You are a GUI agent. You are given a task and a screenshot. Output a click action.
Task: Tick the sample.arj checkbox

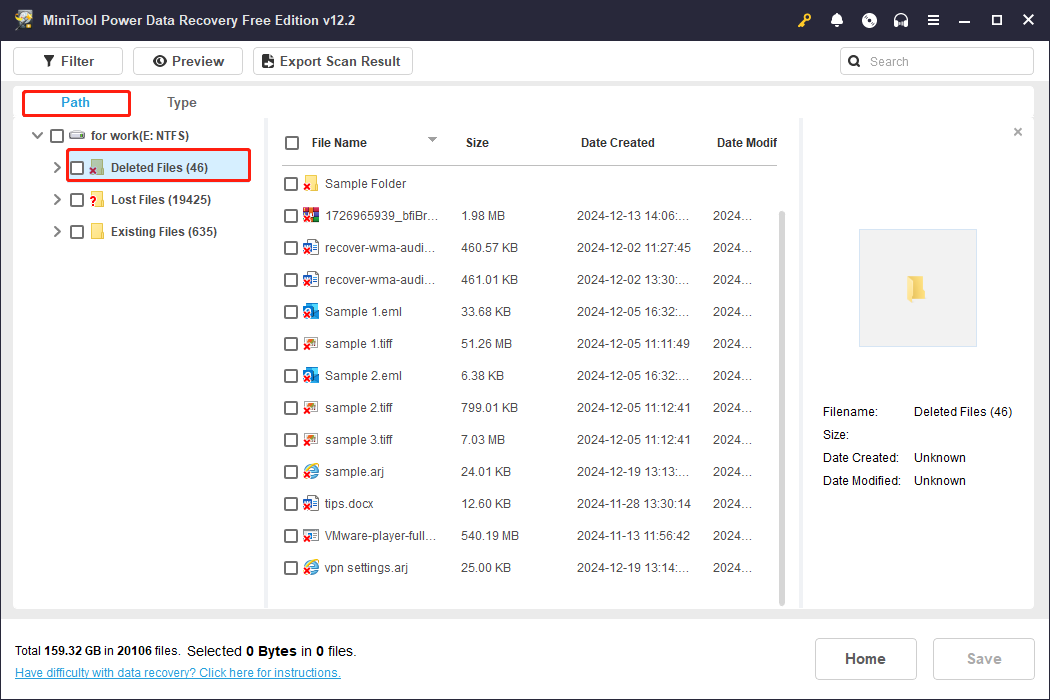[291, 472]
